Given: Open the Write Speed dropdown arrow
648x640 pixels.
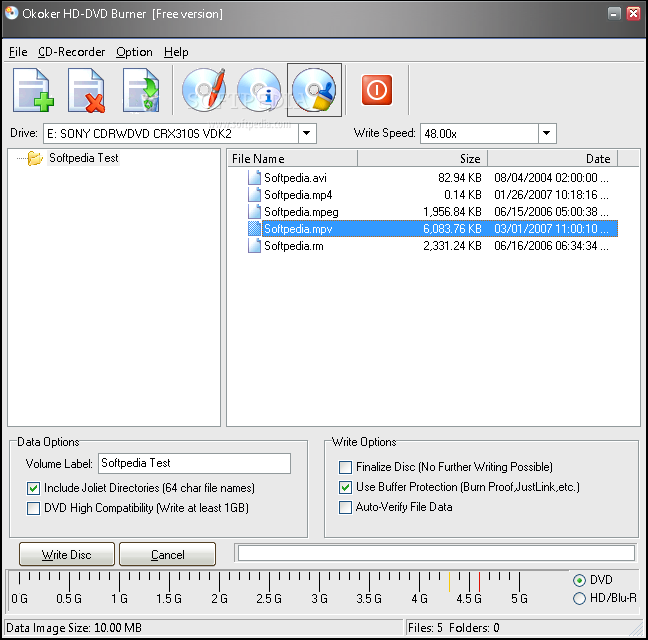Looking at the screenshot, I should click(x=547, y=133).
